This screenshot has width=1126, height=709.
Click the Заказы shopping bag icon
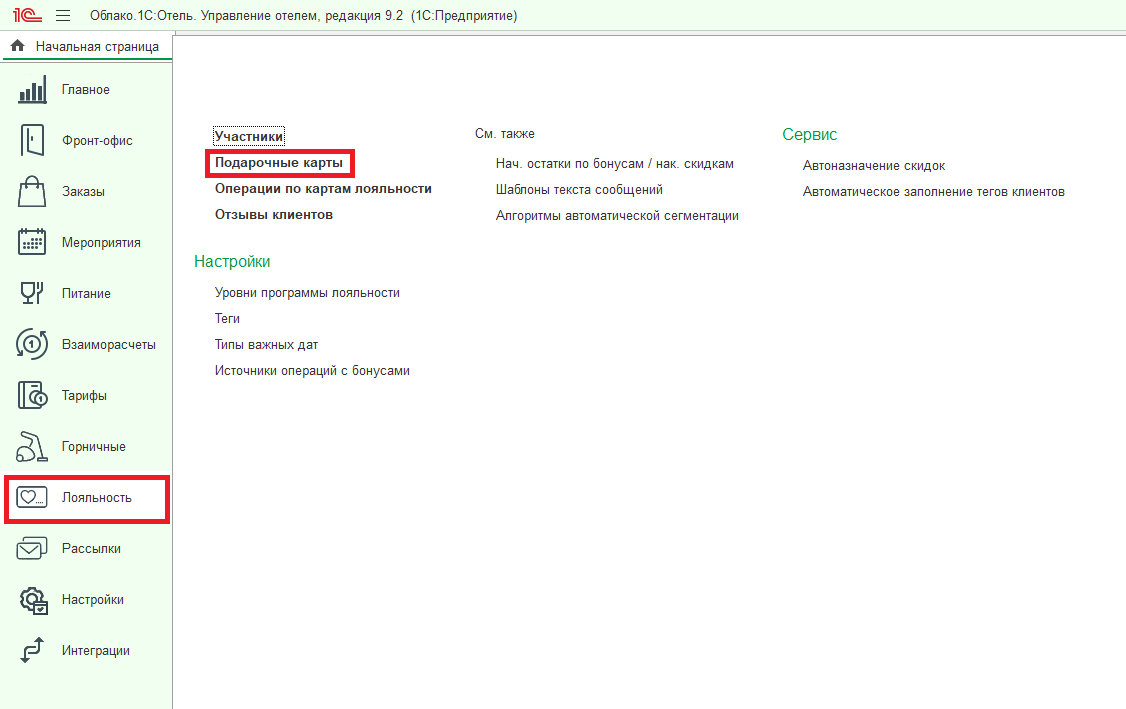[32, 192]
